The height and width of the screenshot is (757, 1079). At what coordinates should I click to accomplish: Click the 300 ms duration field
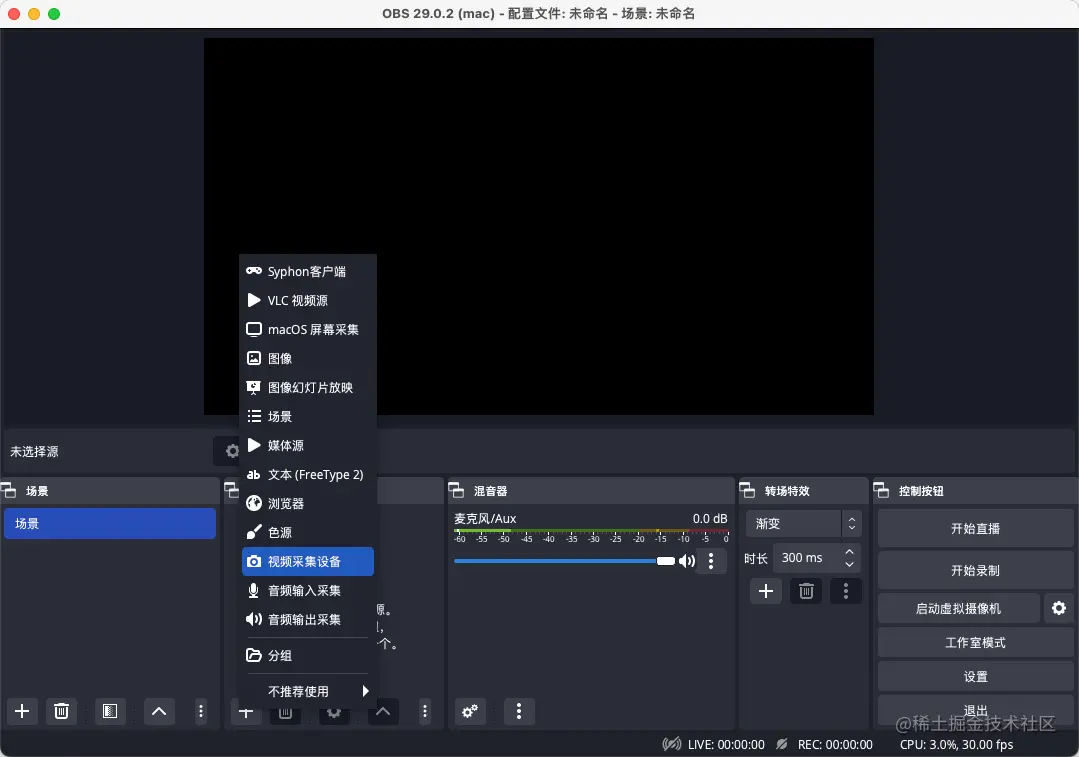point(807,557)
